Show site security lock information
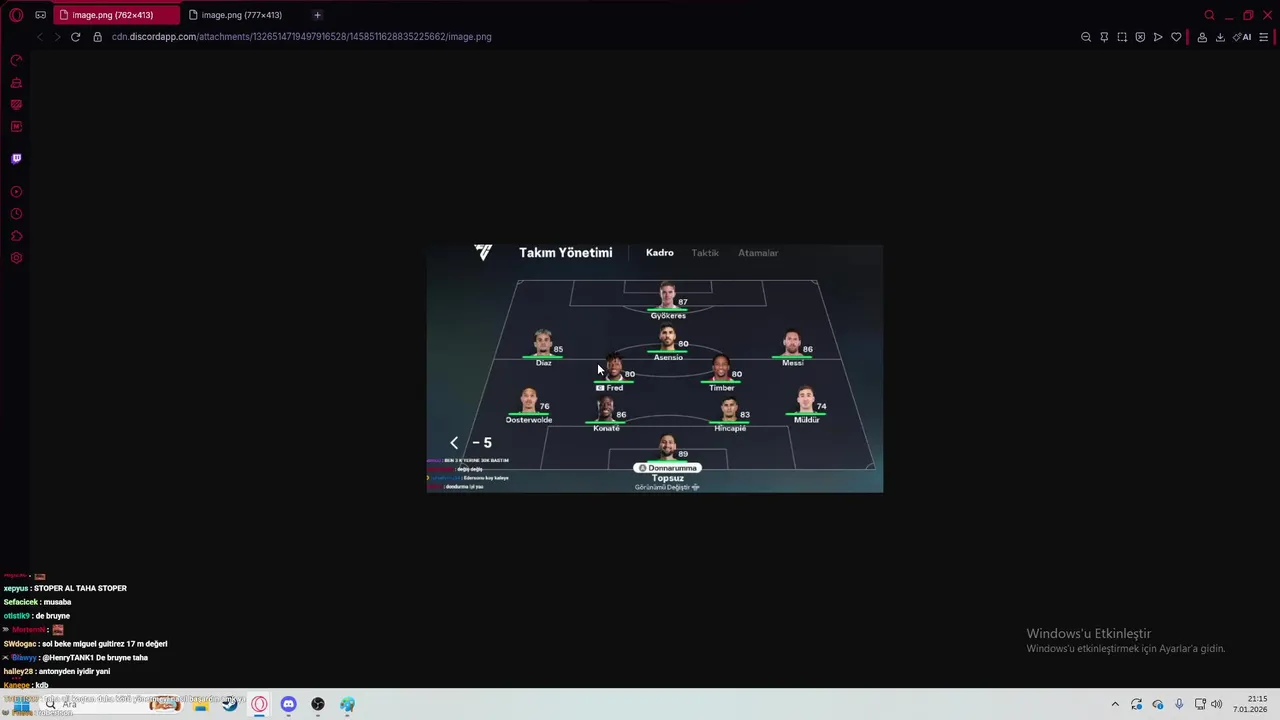1280x720 pixels. click(97, 37)
